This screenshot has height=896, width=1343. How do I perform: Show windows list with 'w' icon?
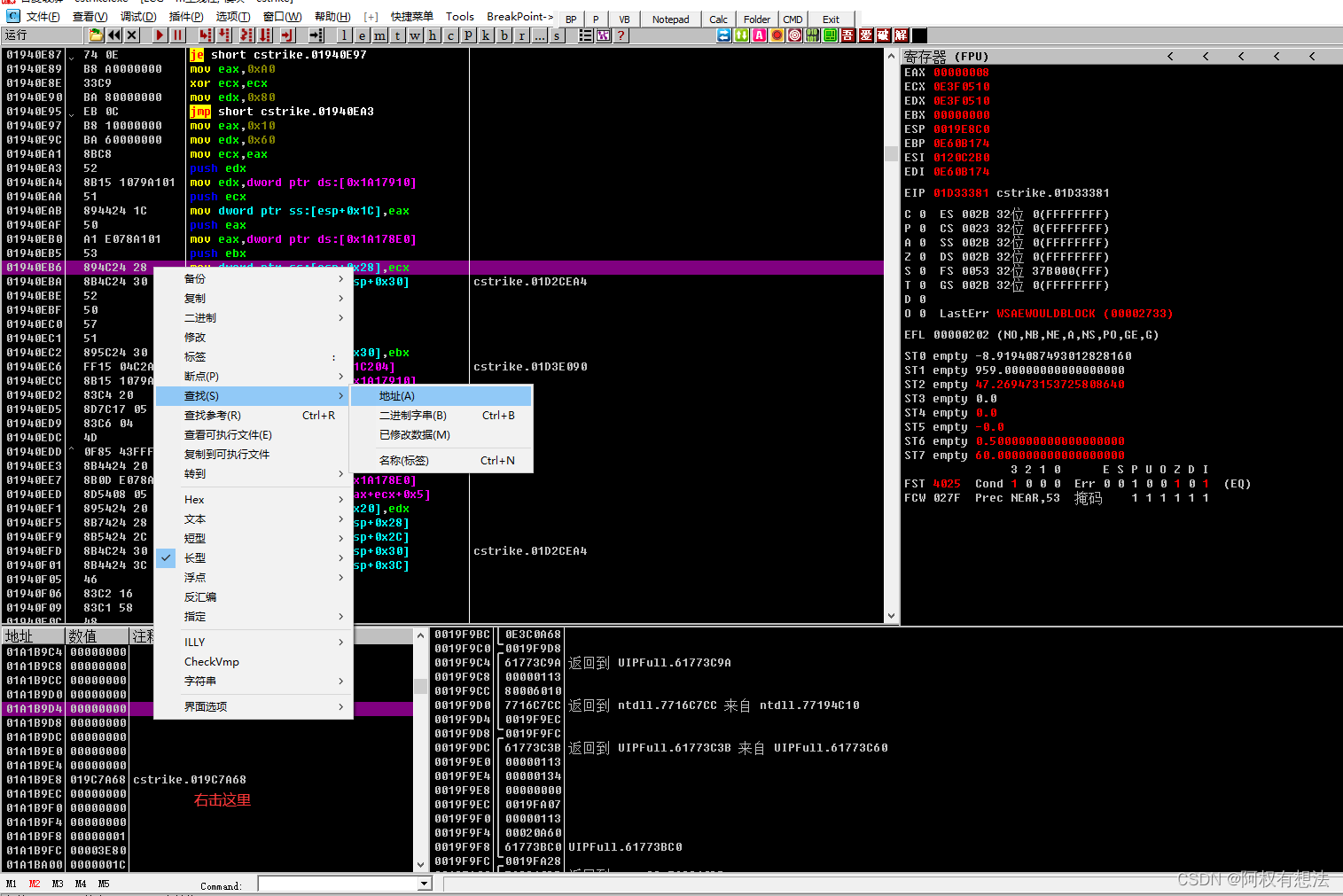(415, 35)
